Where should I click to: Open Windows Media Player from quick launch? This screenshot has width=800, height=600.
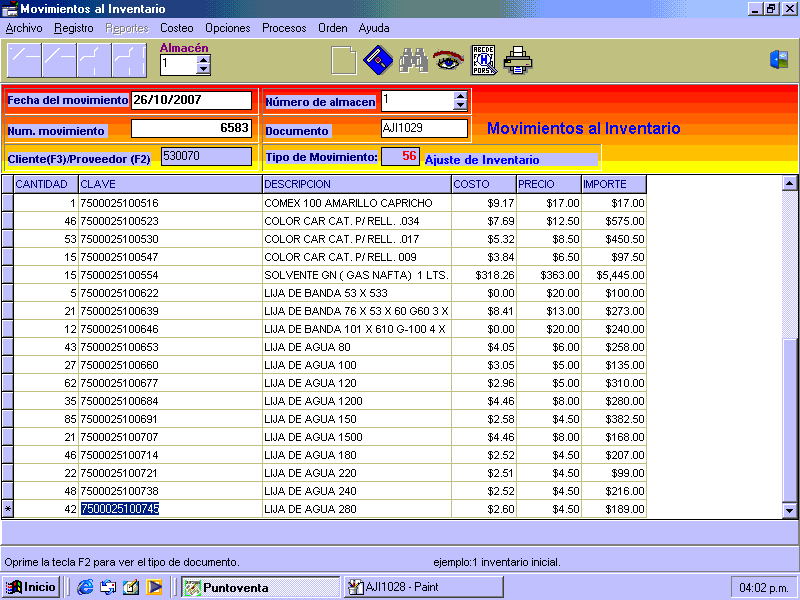click(154, 587)
